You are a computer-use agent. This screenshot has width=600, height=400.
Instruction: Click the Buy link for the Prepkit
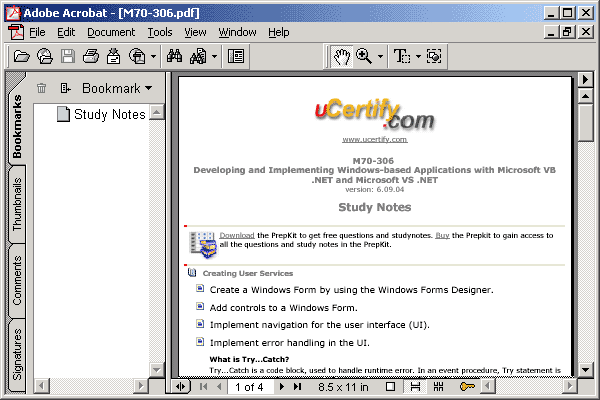pos(442,235)
